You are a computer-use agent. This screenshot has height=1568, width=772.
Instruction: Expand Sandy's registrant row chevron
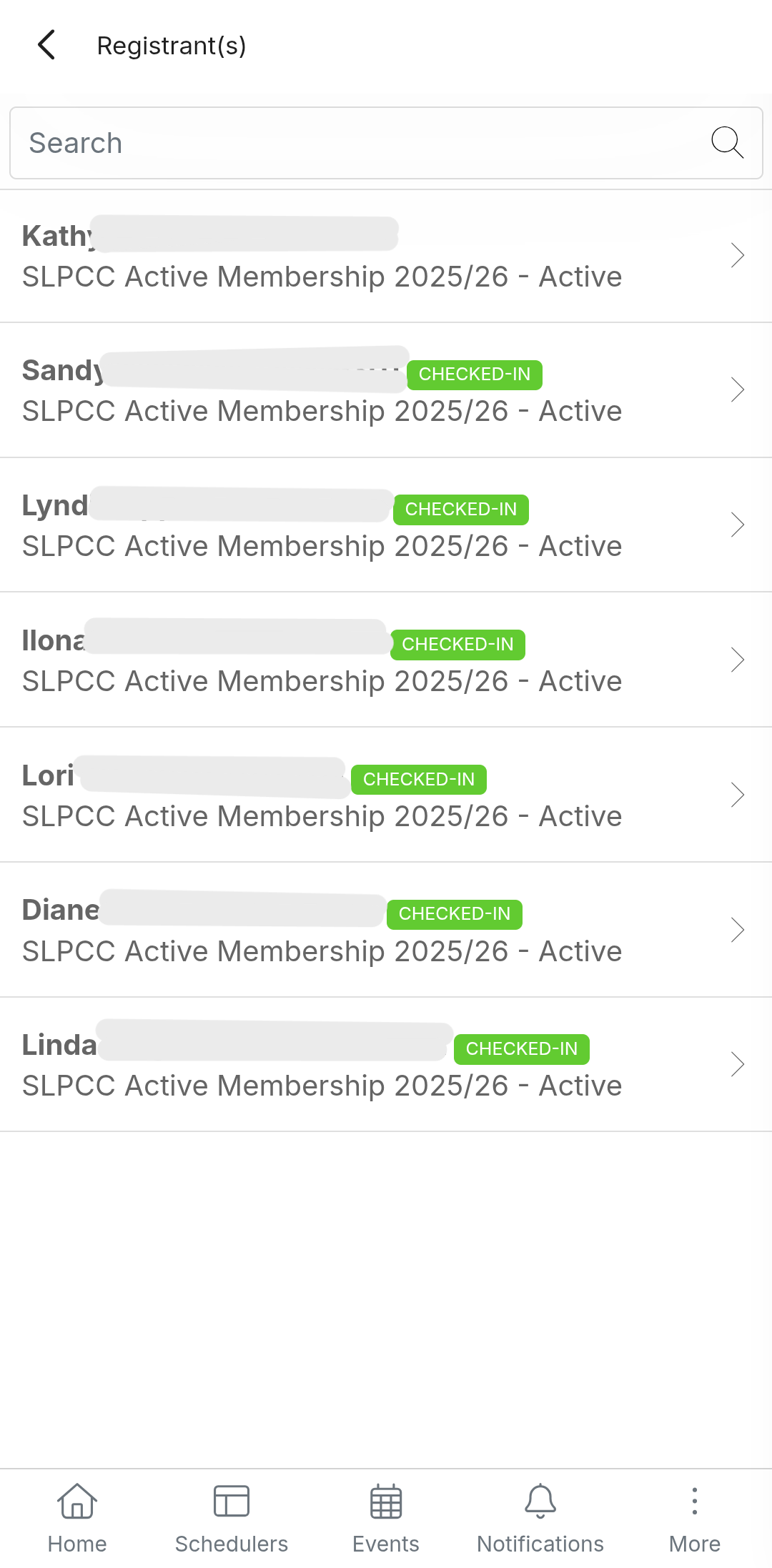click(738, 389)
